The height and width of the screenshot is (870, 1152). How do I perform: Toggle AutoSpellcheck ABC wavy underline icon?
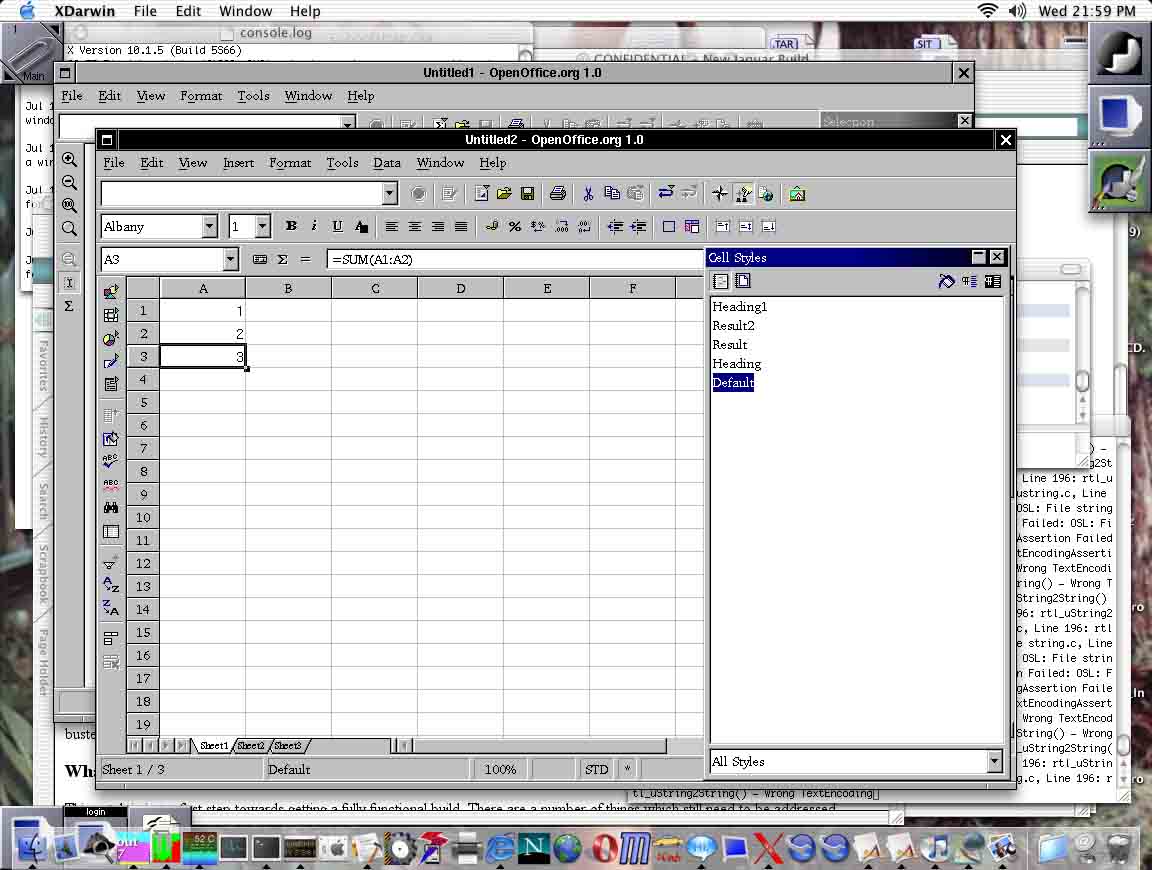pyautogui.click(x=111, y=484)
